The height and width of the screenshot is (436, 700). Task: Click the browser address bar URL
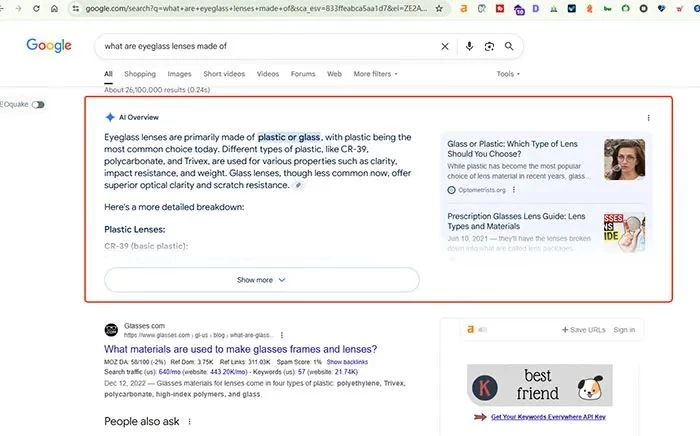(x=256, y=8)
